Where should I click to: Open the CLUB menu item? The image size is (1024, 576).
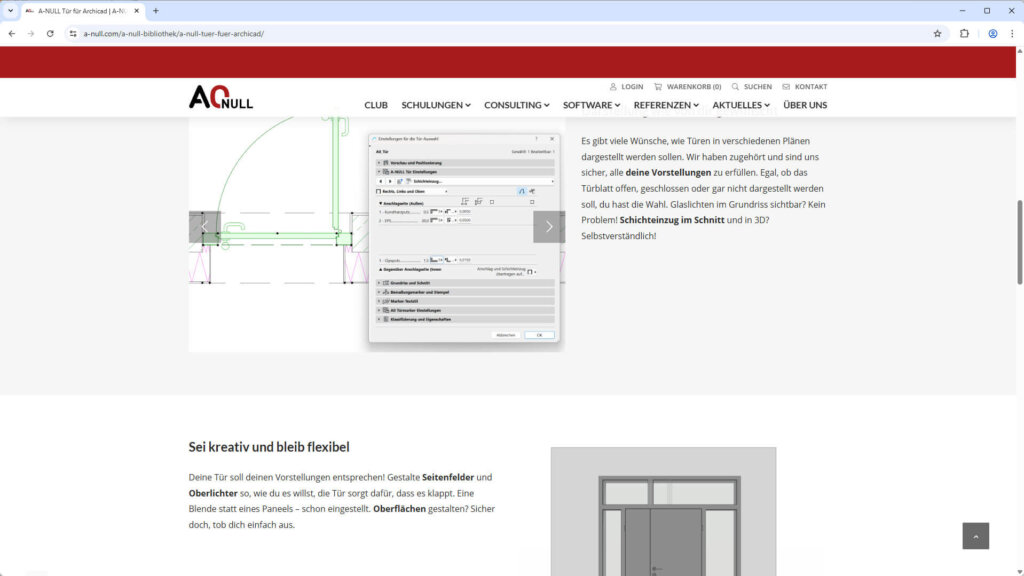376,104
